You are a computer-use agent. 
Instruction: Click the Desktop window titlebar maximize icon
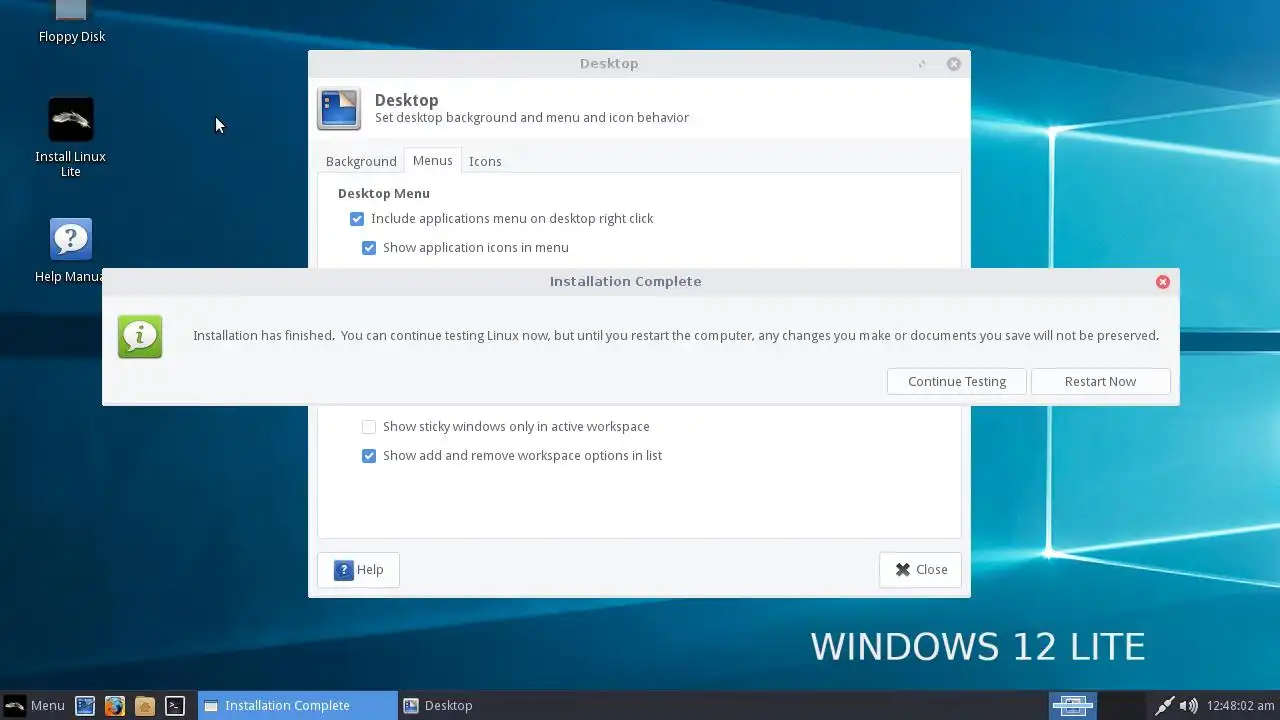point(922,64)
